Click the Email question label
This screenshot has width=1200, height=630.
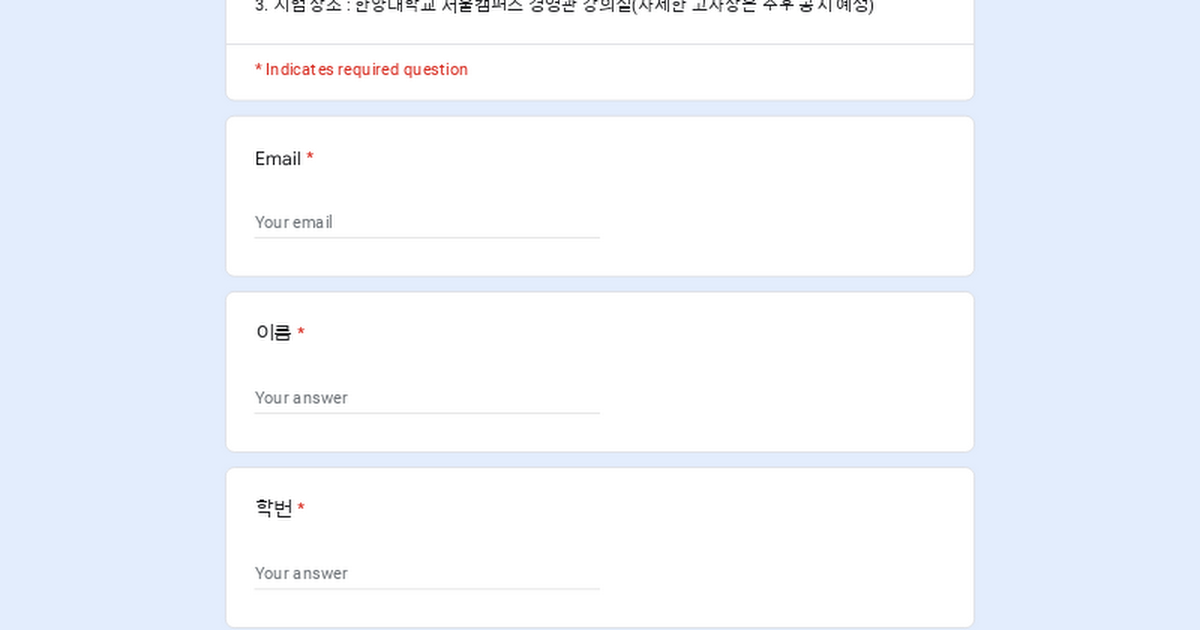[277, 159]
